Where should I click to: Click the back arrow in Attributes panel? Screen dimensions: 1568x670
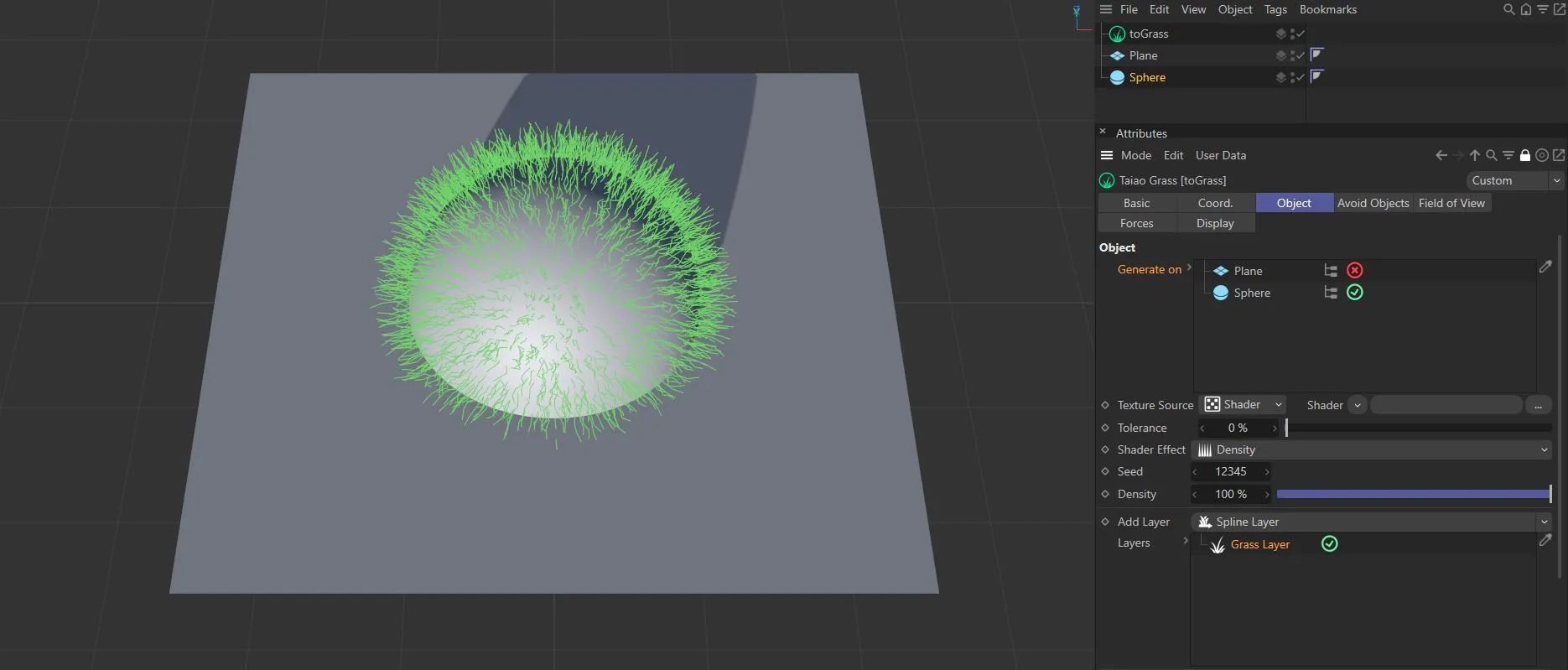click(1441, 155)
